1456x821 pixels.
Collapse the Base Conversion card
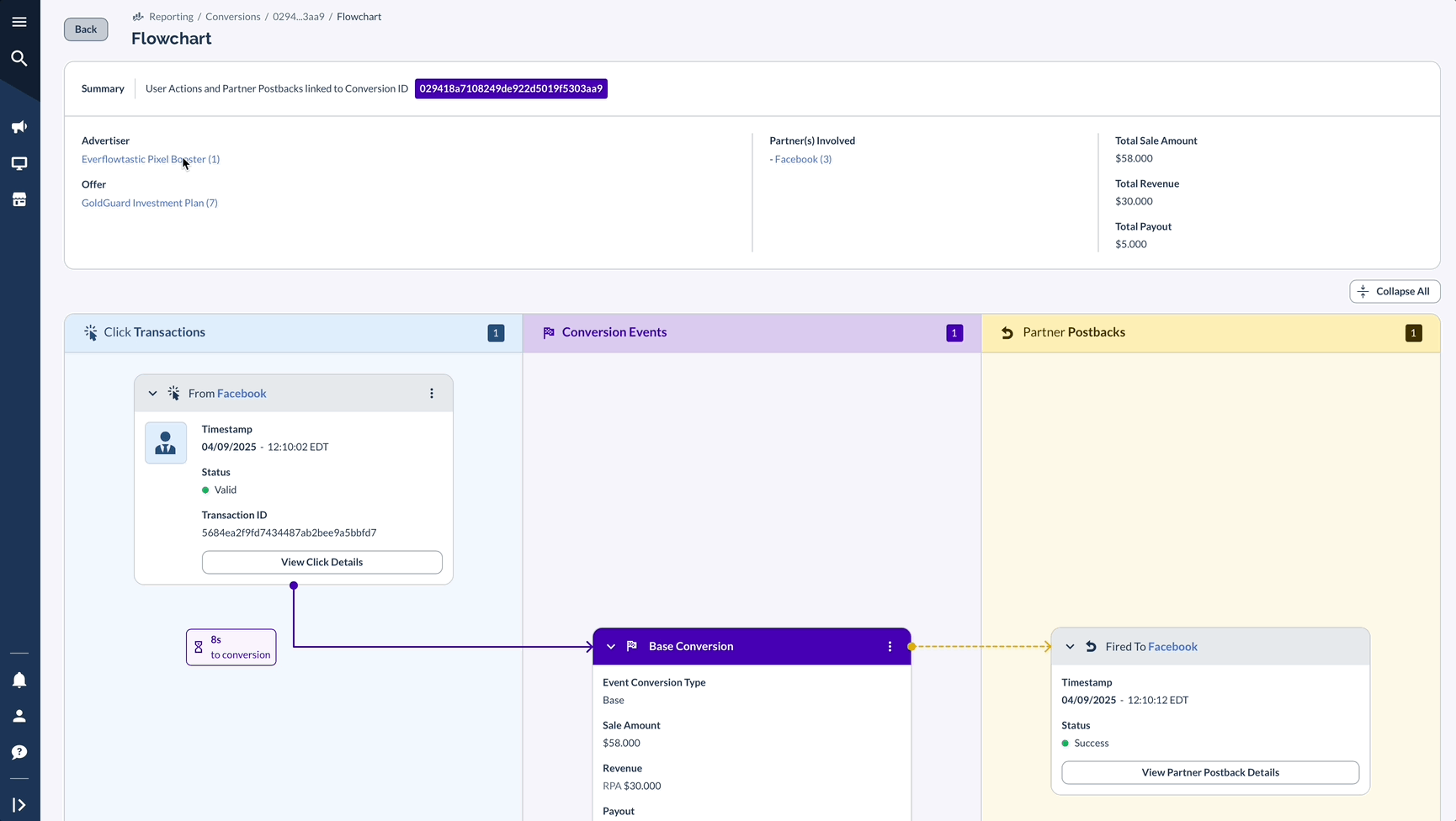[611, 646]
